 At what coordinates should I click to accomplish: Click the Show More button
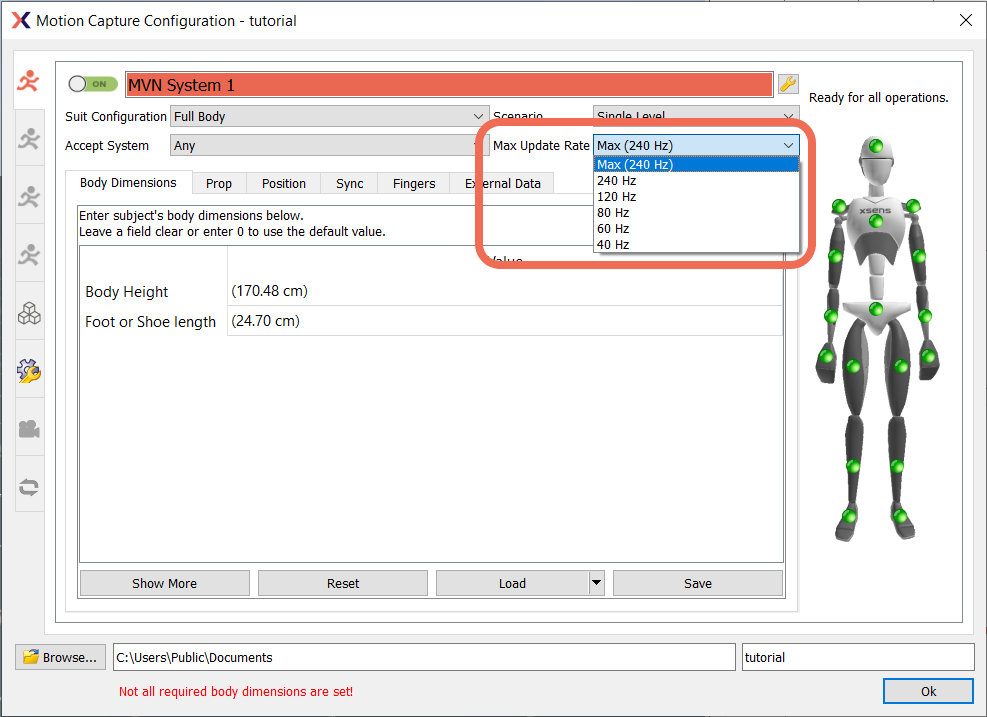163,583
